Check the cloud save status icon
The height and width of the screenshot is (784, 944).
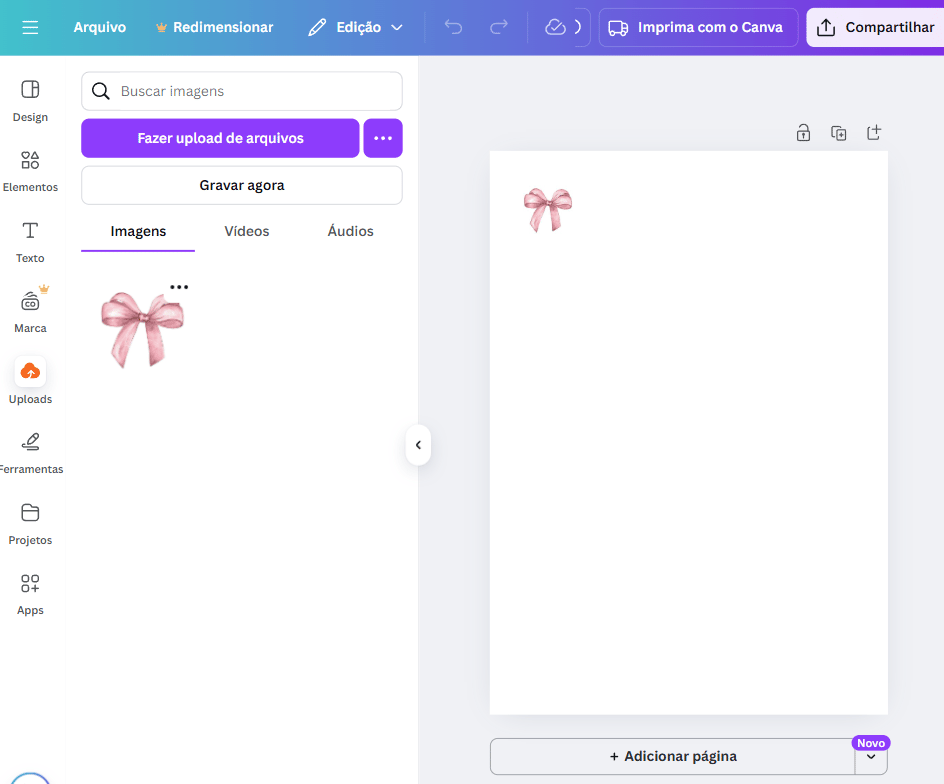tap(555, 27)
